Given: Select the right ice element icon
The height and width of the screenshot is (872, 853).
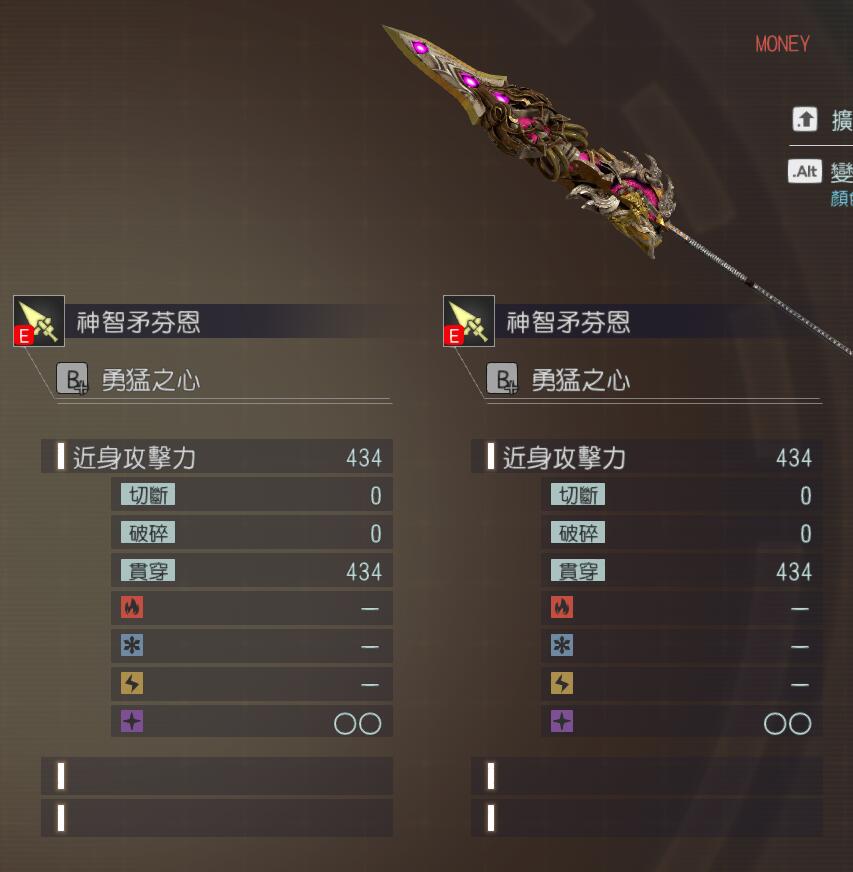Looking at the screenshot, I should (562, 645).
